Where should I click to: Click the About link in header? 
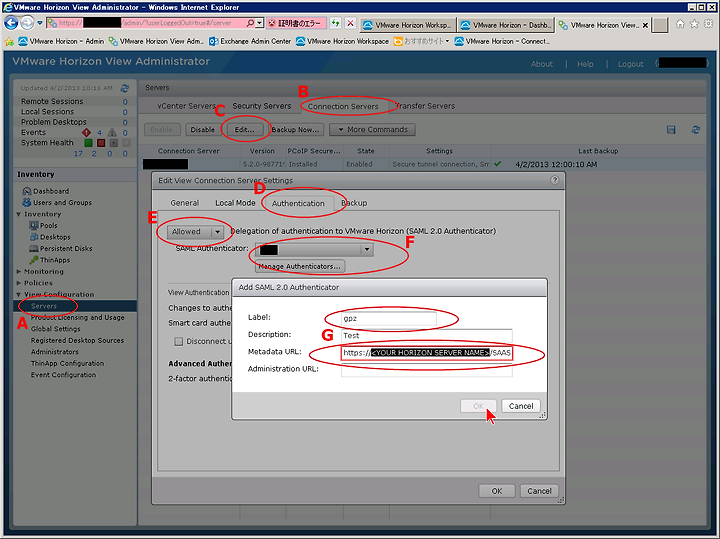(x=542, y=64)
